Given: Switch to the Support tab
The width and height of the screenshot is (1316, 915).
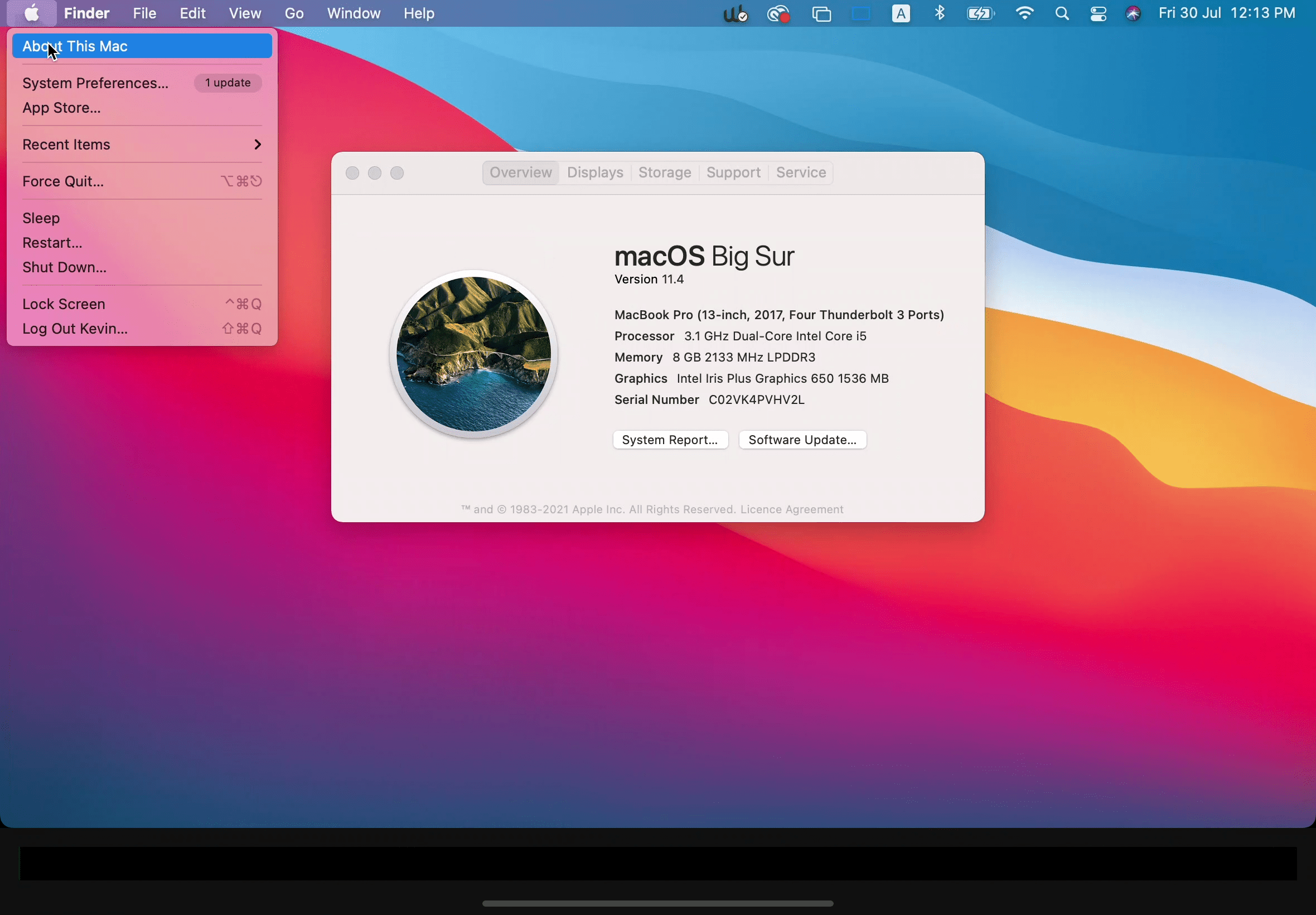Looking at the screenshot, I should pos(733,172).
